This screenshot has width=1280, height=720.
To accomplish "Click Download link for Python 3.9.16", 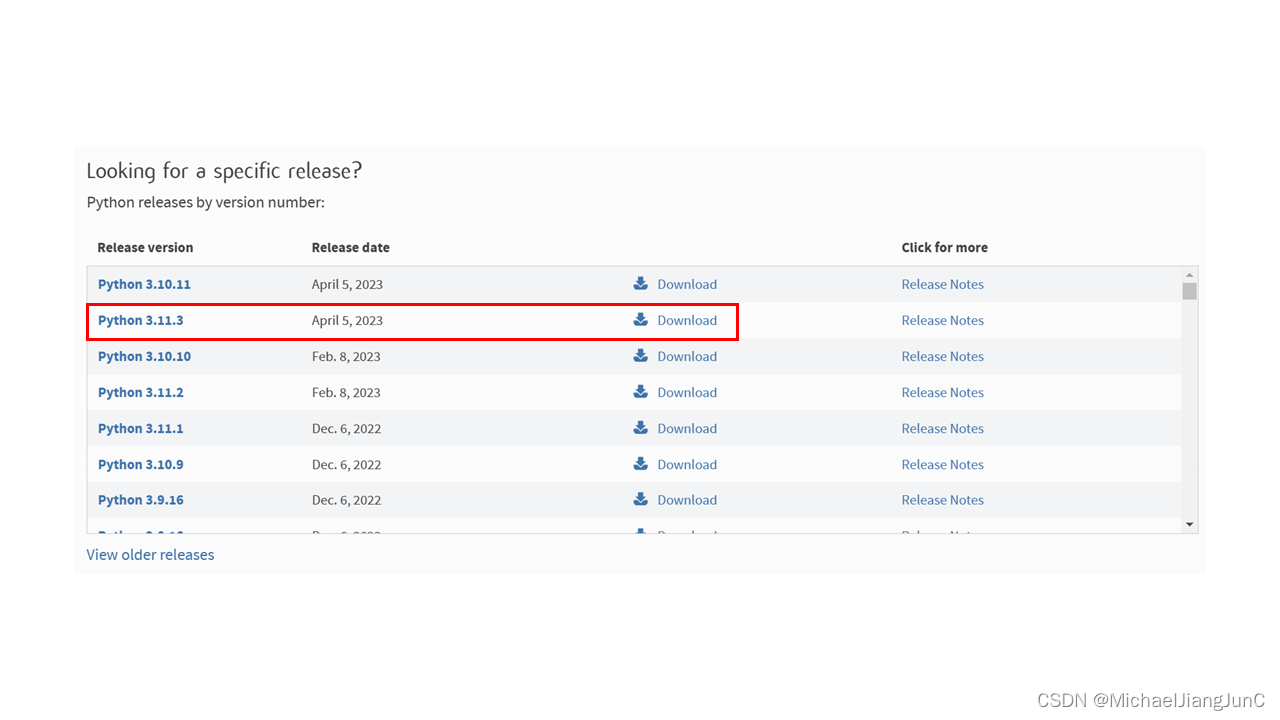I will [x=687, y=500].
